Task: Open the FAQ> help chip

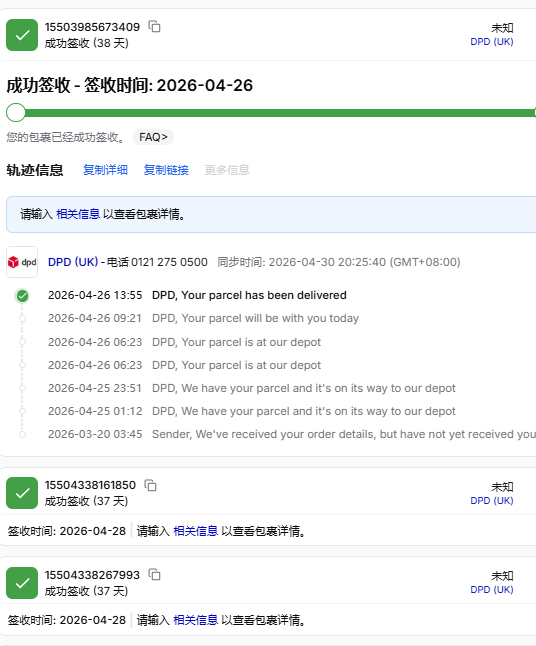Action: 153,137
